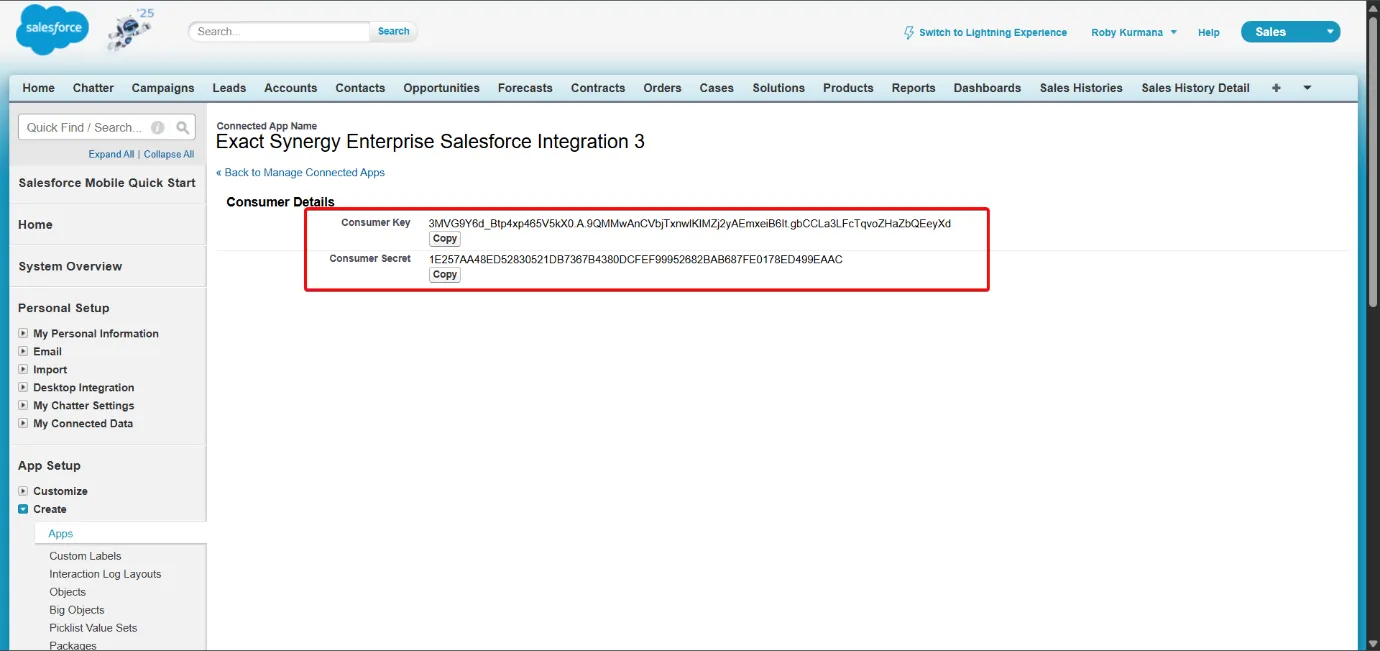
Task: Select Big Objects under Create
Action: 77,610
